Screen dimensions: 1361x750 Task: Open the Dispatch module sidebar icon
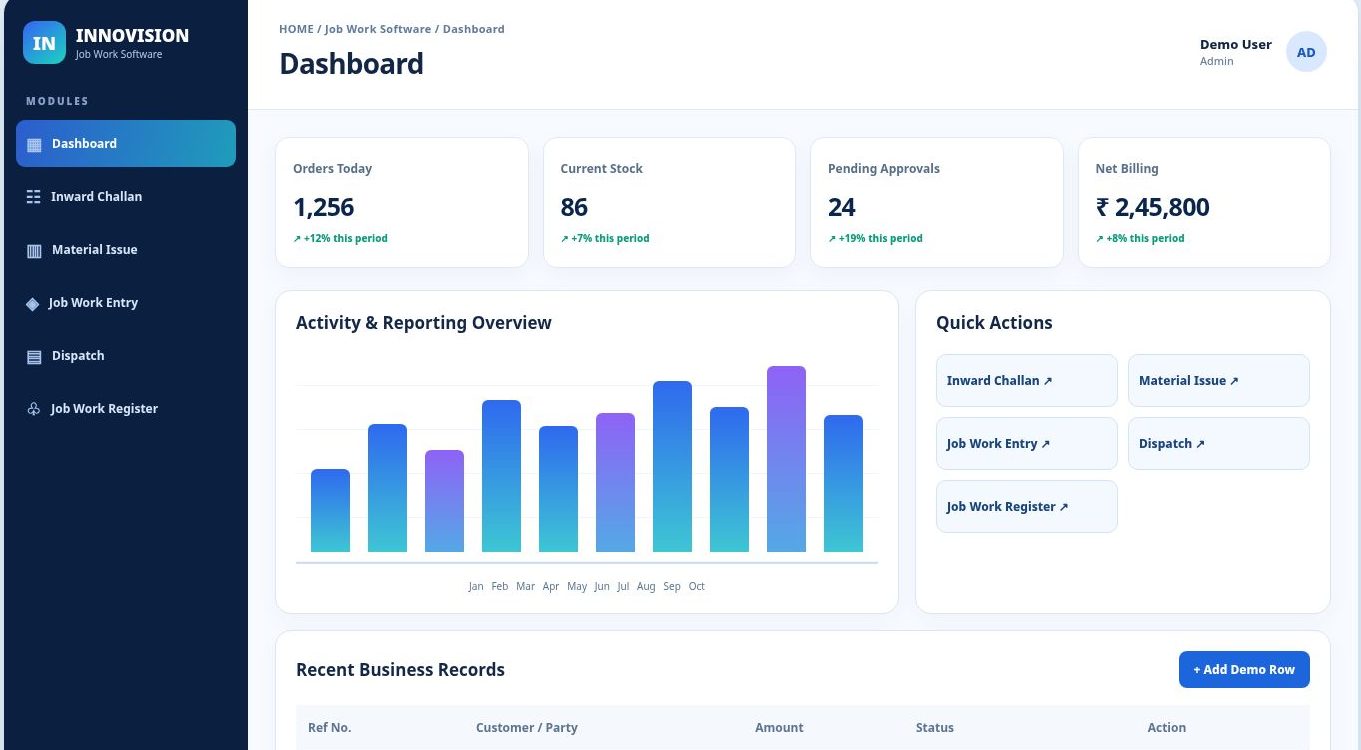pyautogui.click(x=34, y=356)
